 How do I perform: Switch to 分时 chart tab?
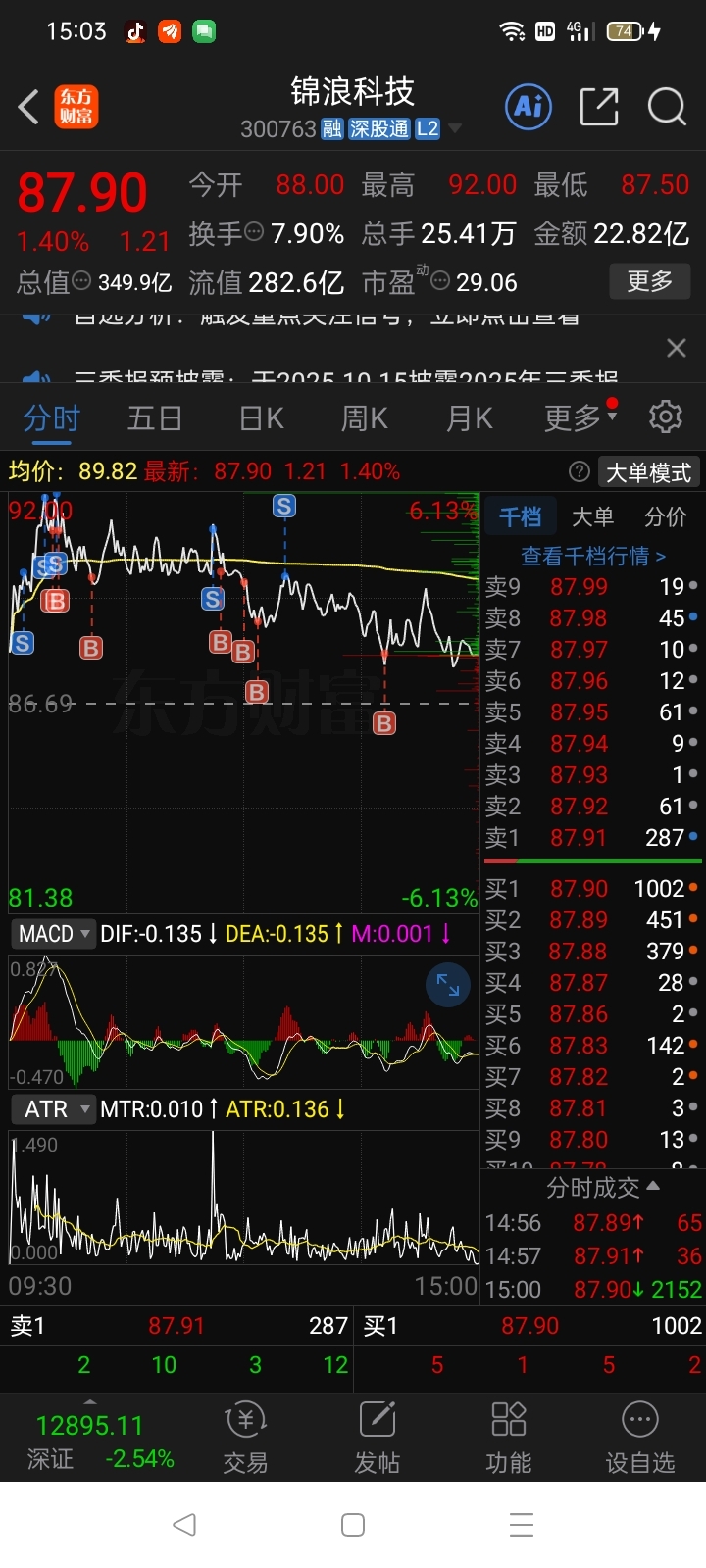click(x=51, y=418)
